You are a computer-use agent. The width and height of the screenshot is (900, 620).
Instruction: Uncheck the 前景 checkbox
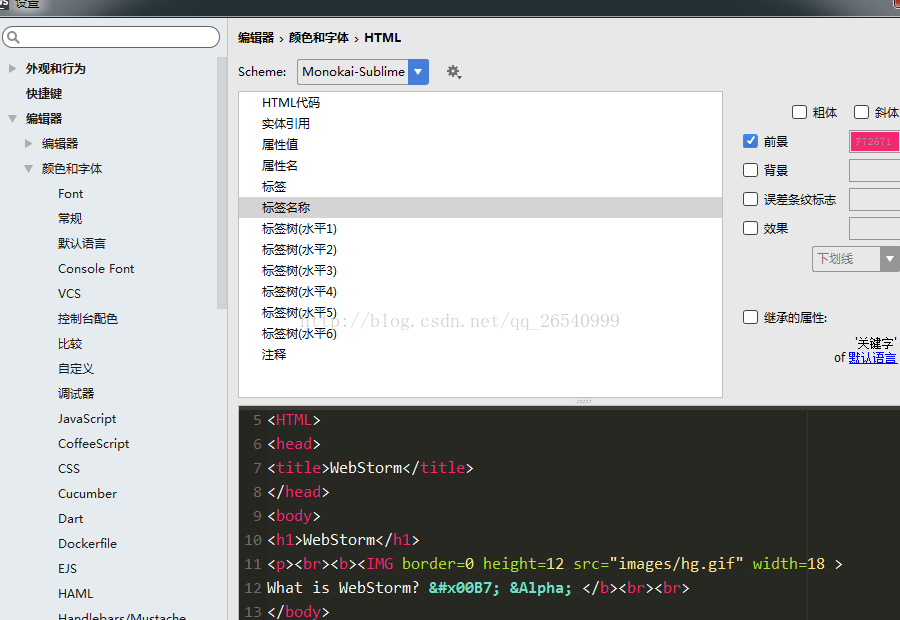pyautogui.click(x=750, y=141)
